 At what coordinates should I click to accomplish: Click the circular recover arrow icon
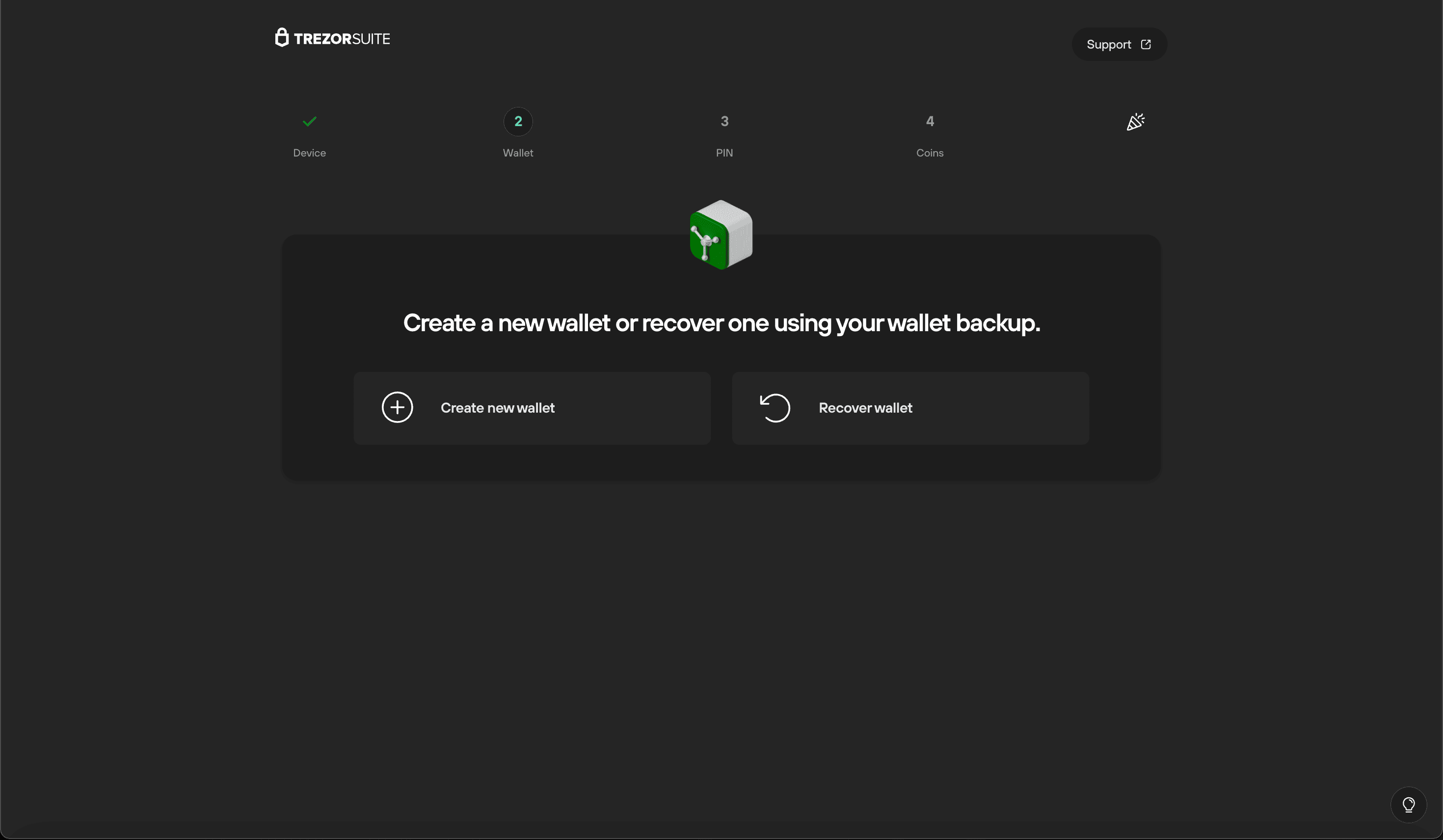click(x=775, y=408)
